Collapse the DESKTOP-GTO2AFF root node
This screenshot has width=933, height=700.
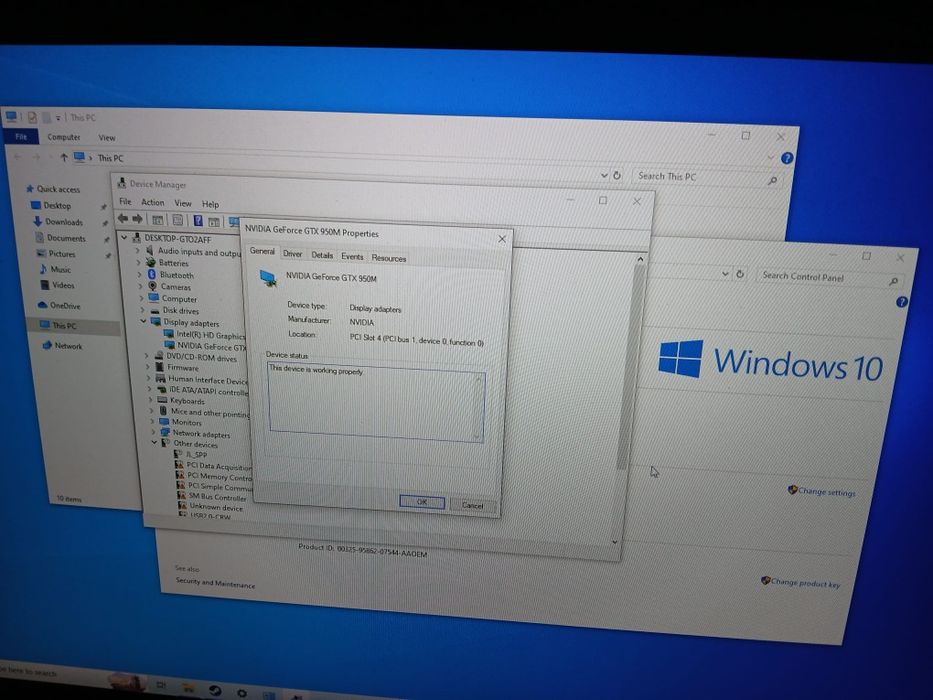click(x=124, y=238)
